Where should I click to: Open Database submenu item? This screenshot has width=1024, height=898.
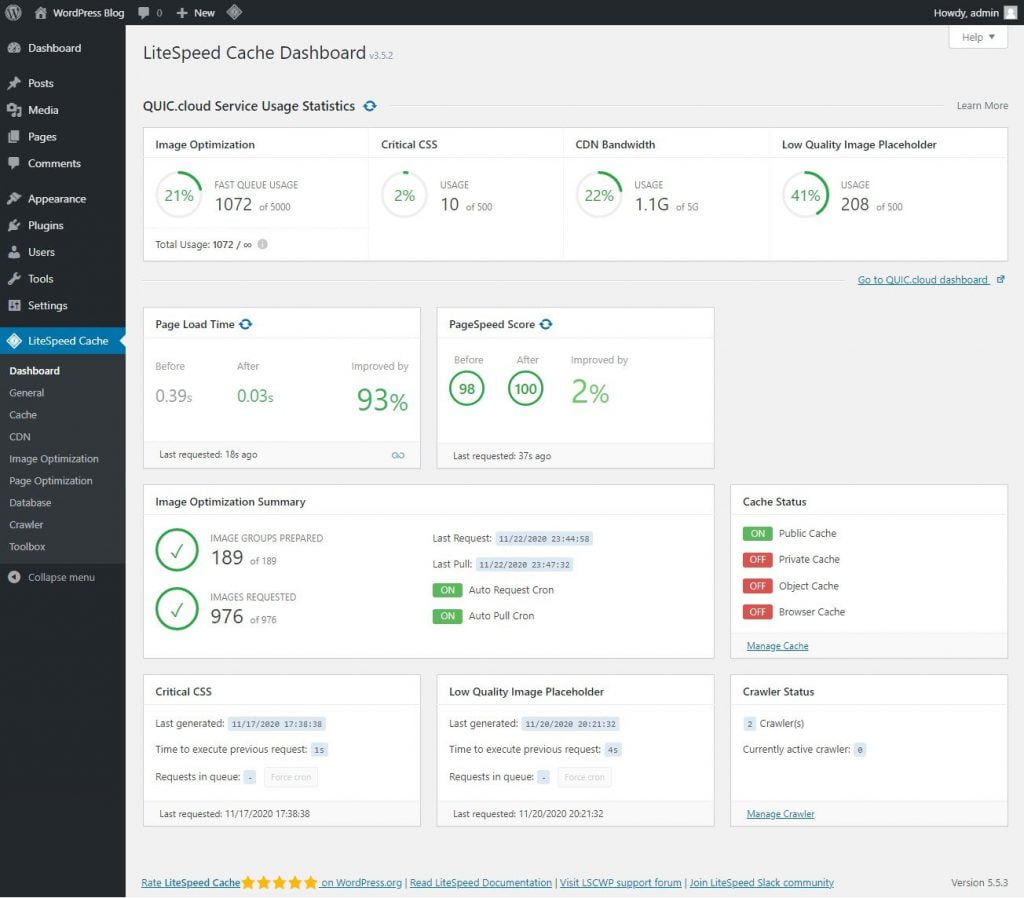tap(30, 503)
